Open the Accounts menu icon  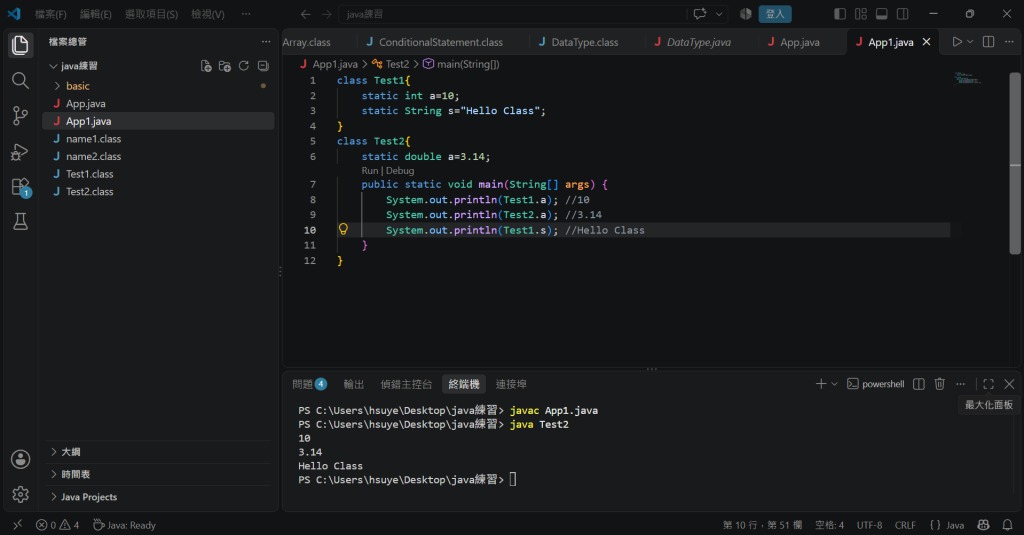pyautogui.click(x=20, y=459)
